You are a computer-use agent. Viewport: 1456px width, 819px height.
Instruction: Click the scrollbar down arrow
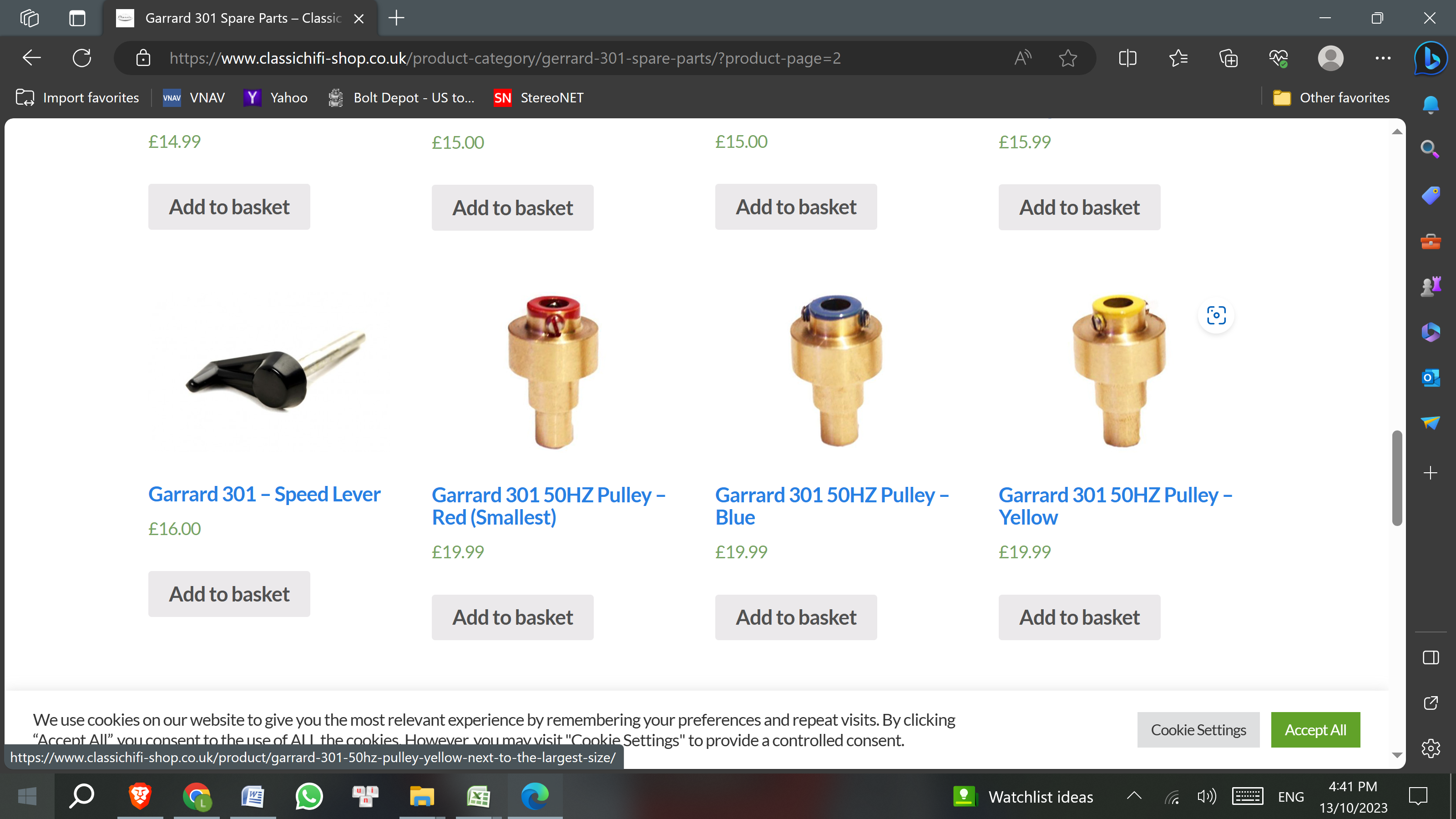1397,755
